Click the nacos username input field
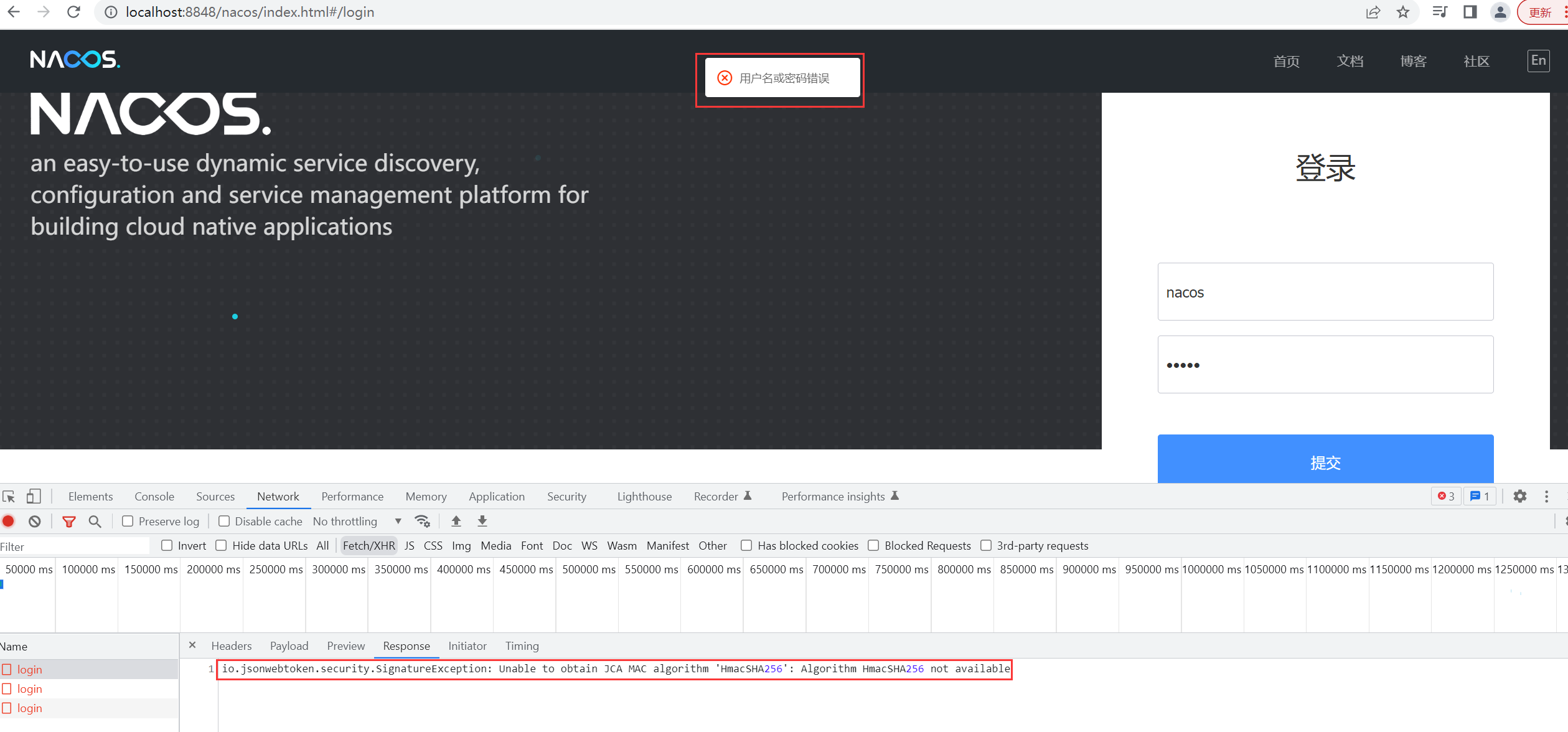 (1325, 292)
